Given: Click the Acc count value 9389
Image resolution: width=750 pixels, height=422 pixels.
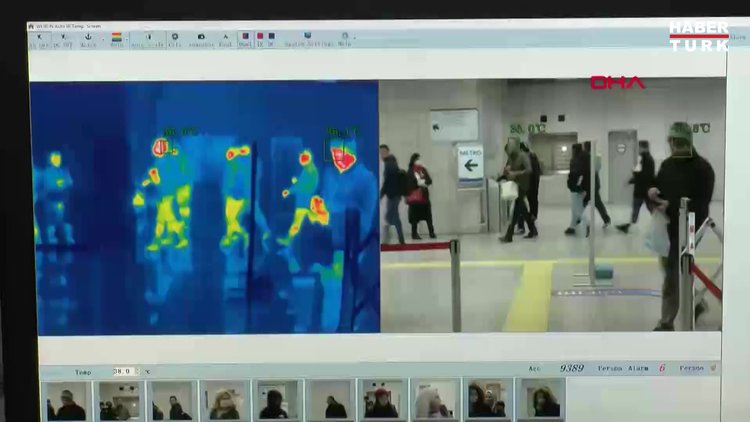Looking at the screenshot, I should coord(571,368).
